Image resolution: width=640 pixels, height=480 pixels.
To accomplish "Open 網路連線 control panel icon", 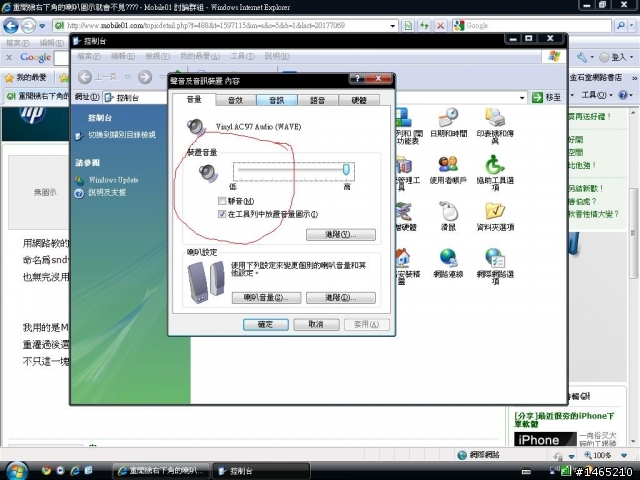I will pos(448,263).
